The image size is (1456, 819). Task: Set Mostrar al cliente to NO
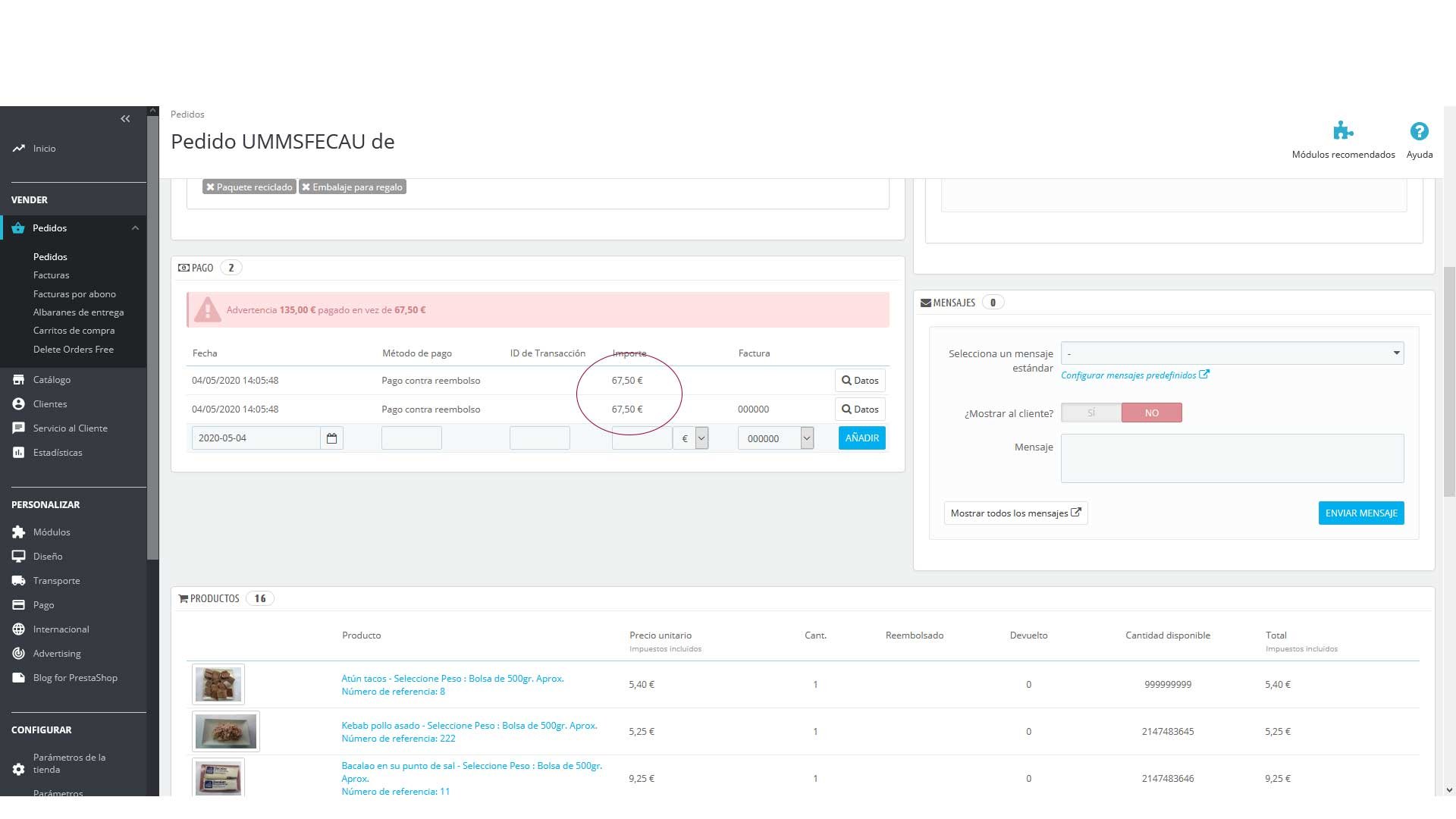click(x=1151, y=413)
